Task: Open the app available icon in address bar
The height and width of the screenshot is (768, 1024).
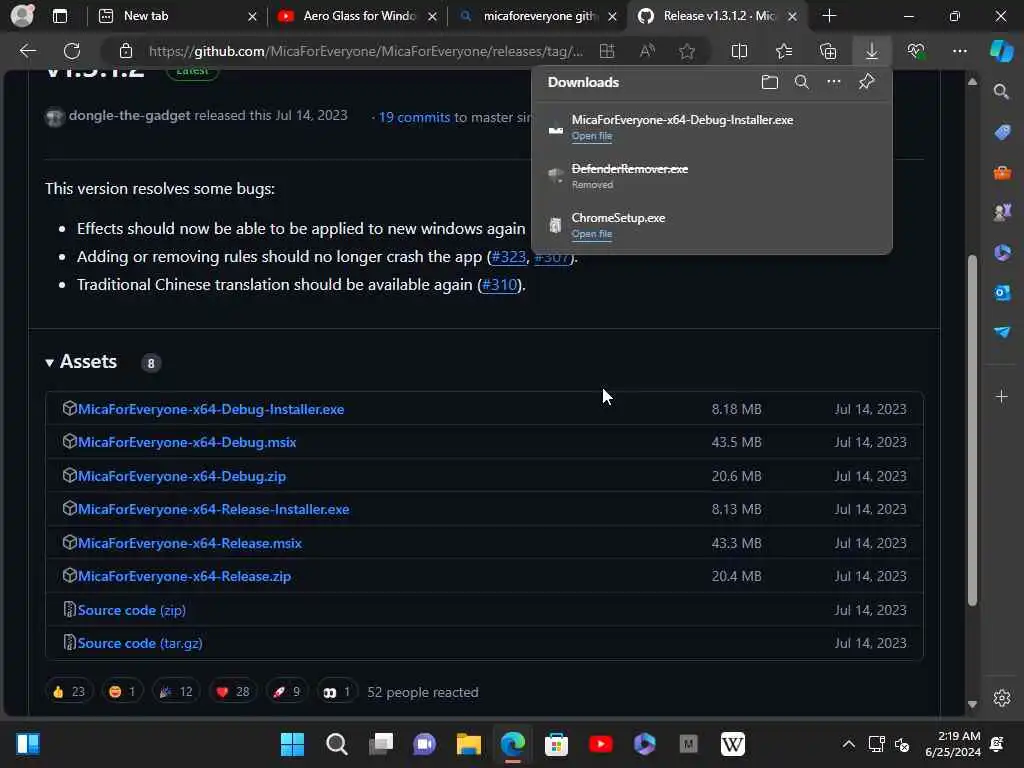Action: 607,51
